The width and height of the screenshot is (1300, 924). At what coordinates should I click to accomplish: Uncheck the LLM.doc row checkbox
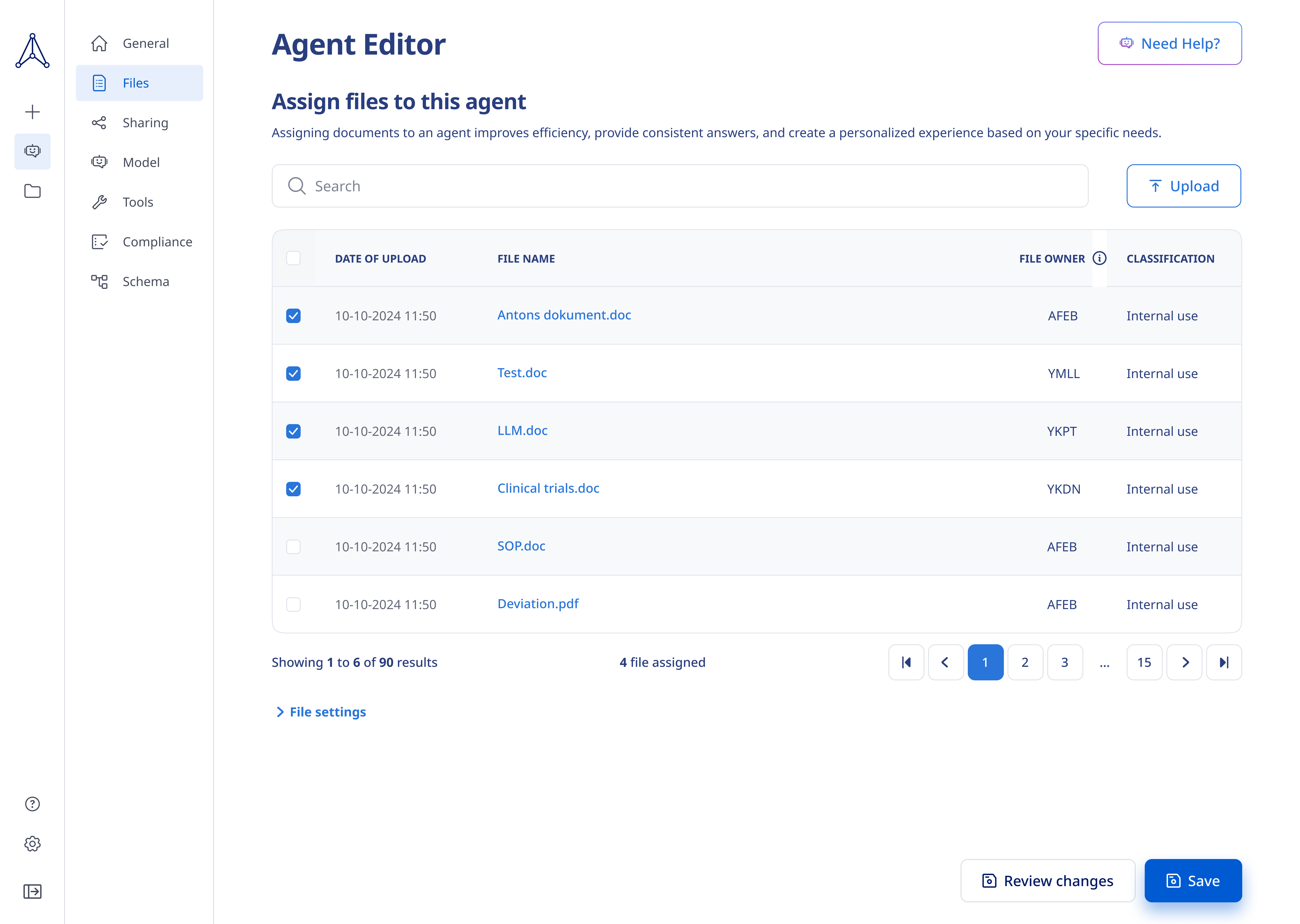tap(293, 431)
